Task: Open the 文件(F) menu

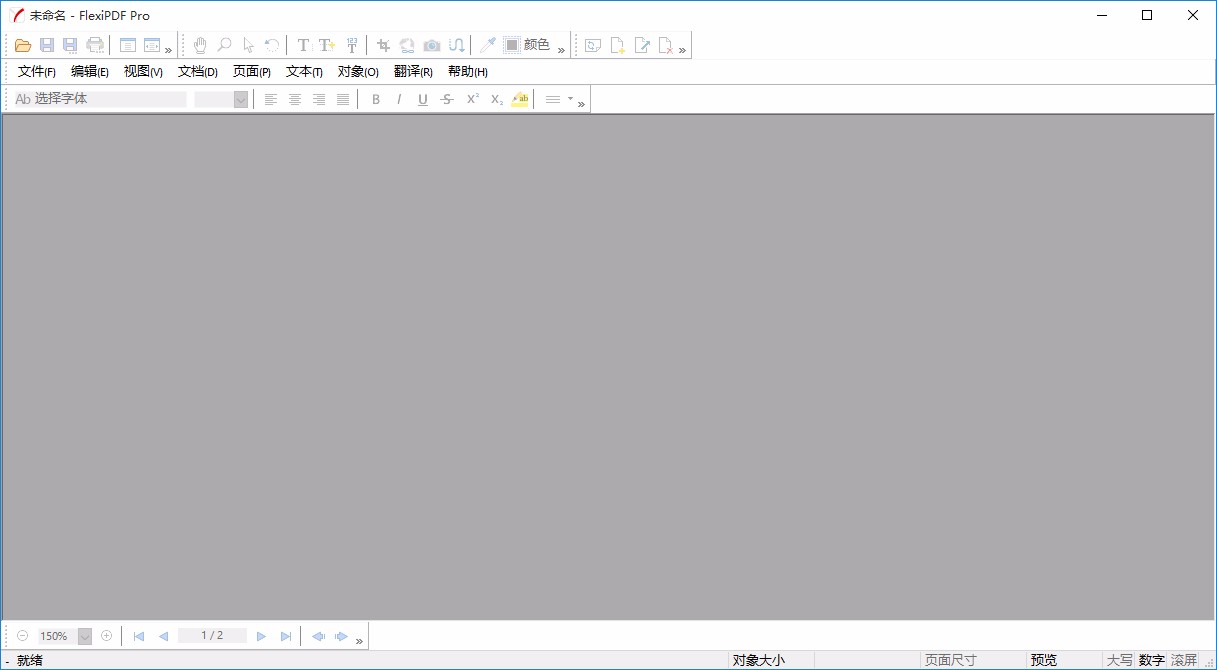Action: tap(35, 71)
